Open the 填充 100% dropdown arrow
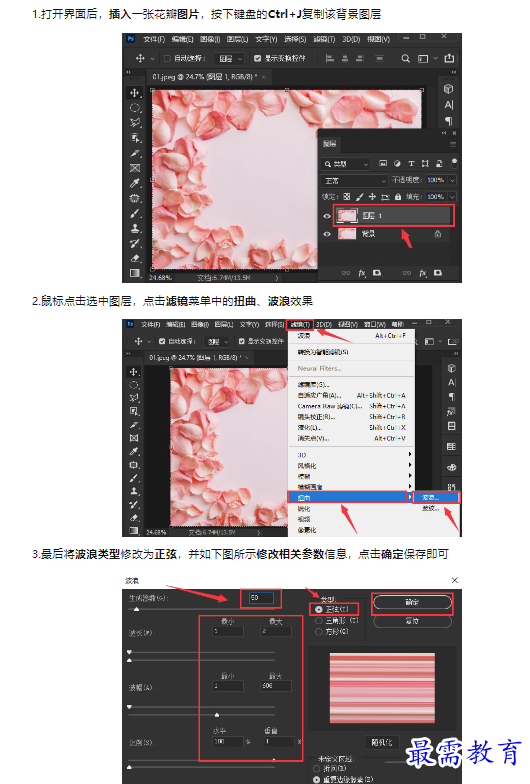The height and width of the screenshot is (784, 530). tap(452, 197)
